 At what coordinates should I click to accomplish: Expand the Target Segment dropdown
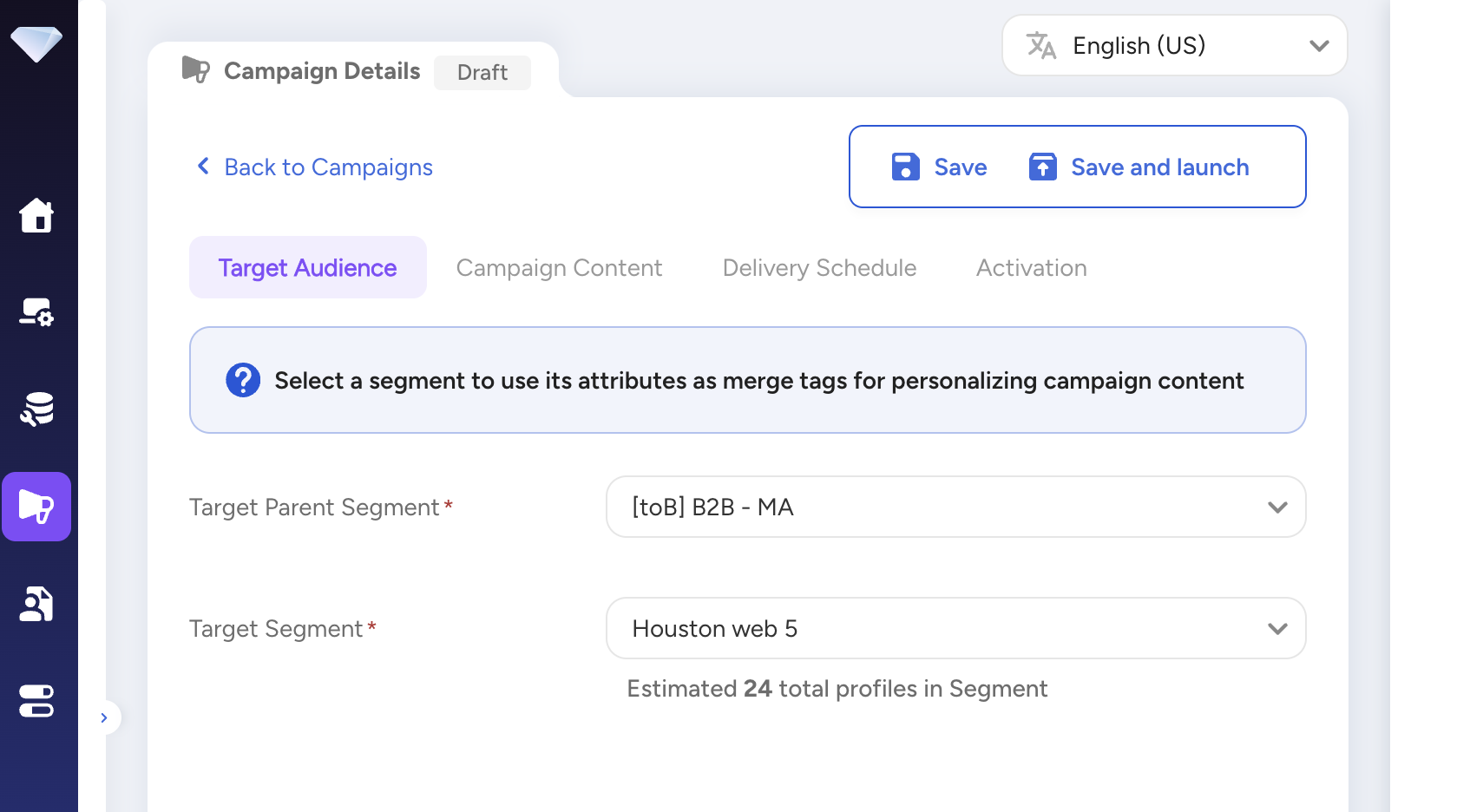coord(955,628)
